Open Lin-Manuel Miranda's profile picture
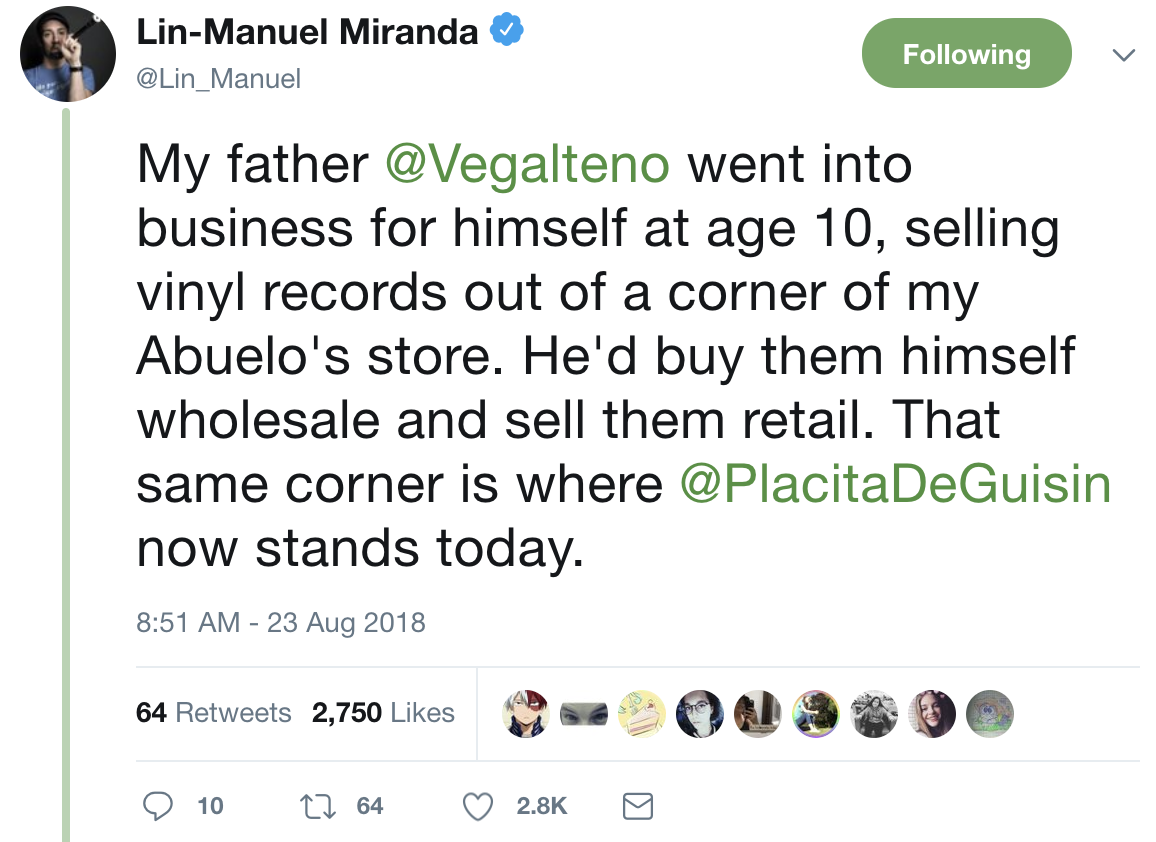The width and height of the screenshot is (1156, 842). pos(68,55)
